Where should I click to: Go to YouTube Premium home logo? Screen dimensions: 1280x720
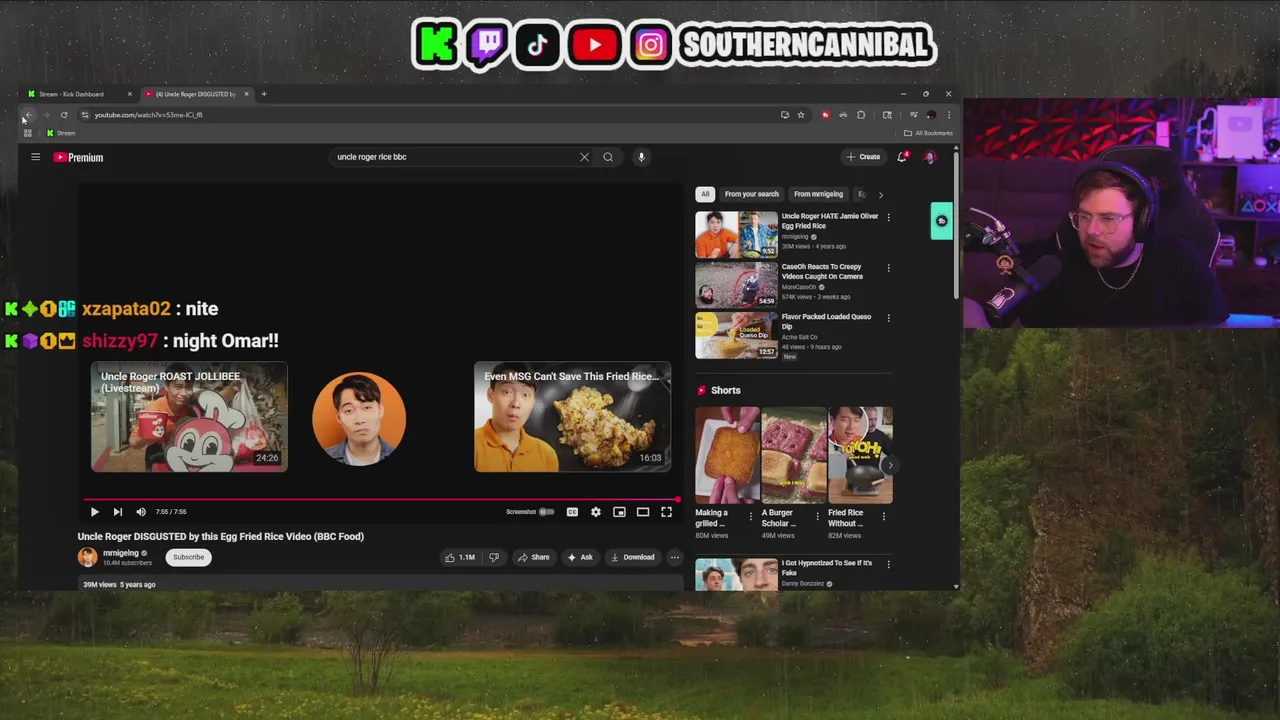[x=78, y=157]
